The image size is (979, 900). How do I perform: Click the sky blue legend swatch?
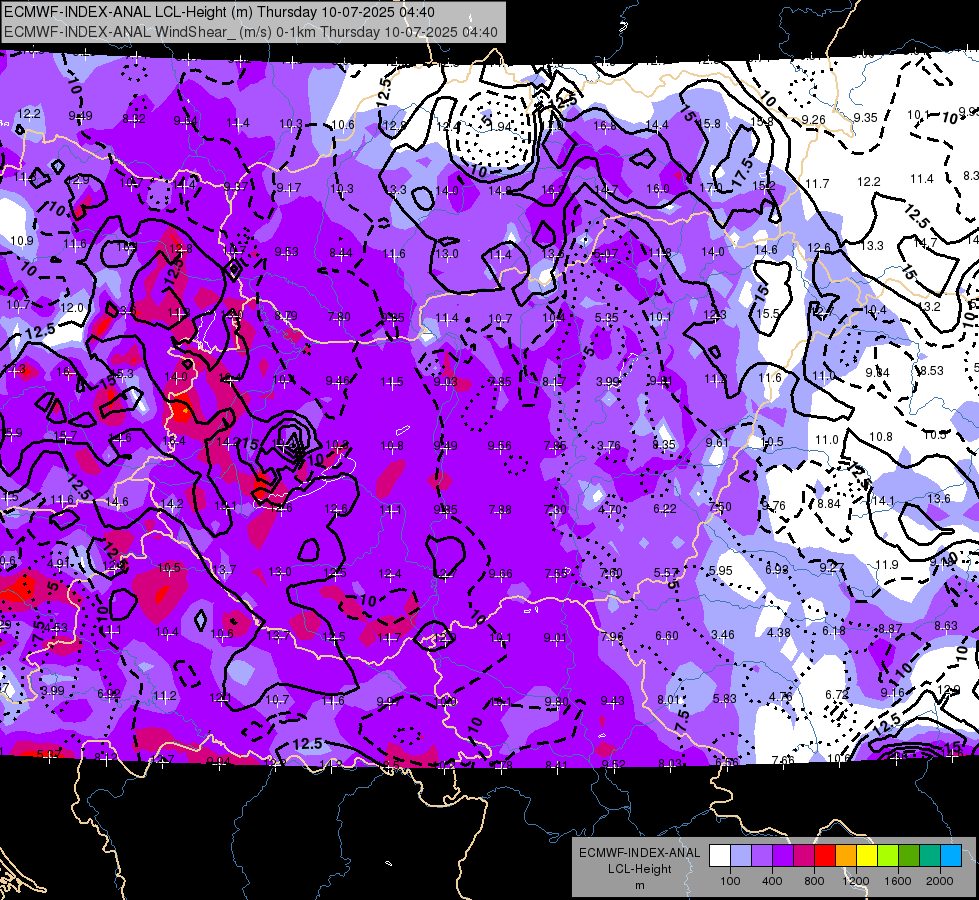951,856
